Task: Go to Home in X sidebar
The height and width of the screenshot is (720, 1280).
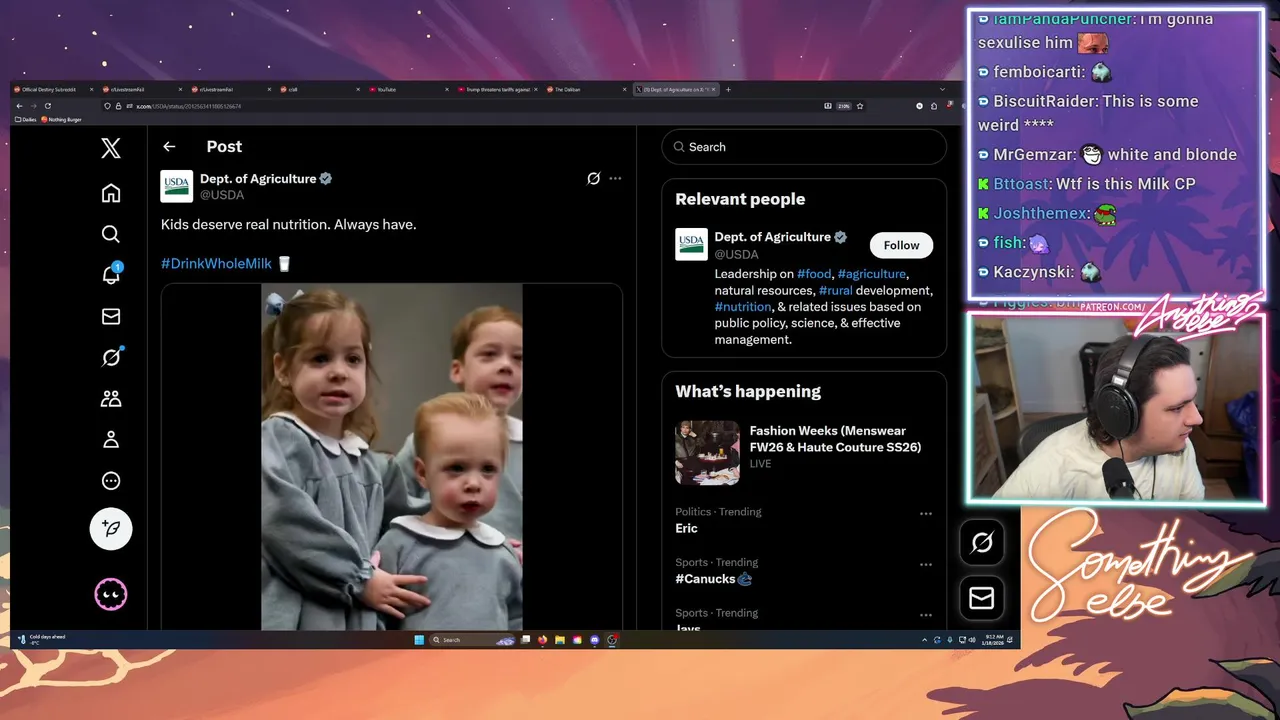Action: 111,193
